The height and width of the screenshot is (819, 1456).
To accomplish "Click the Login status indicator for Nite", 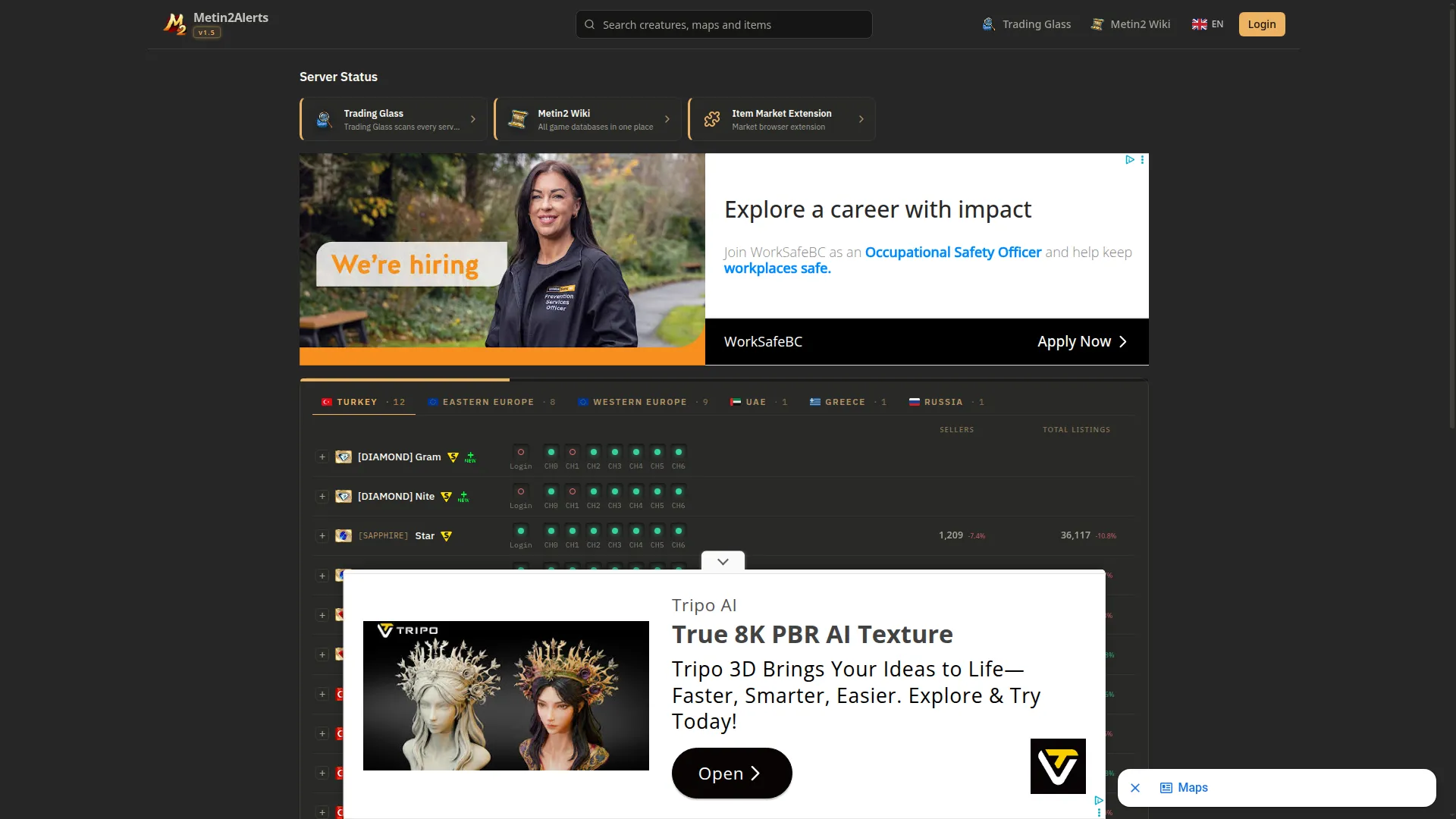I will (x=521, y=491).
